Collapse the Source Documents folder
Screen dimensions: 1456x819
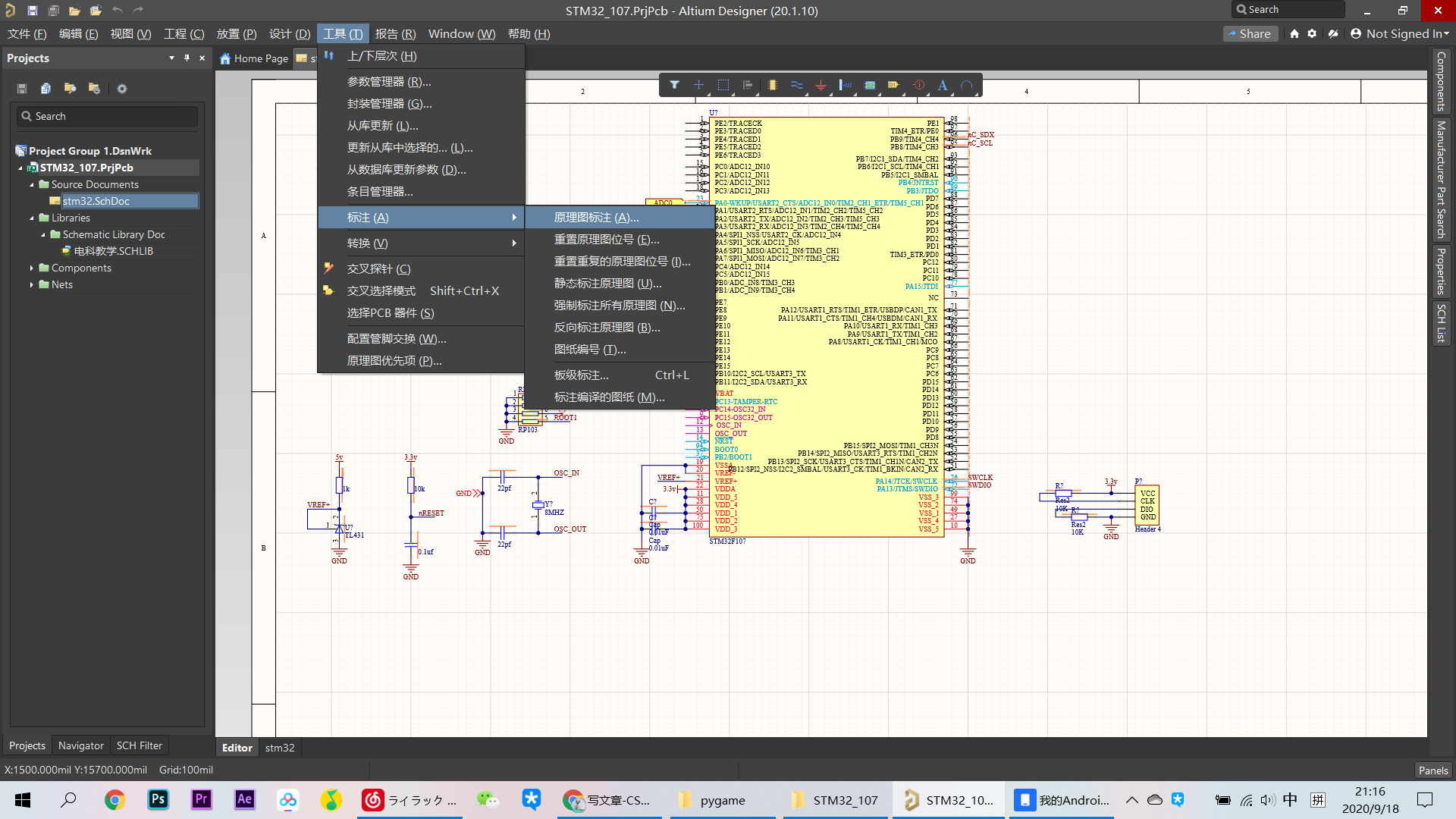pos(32,184)
